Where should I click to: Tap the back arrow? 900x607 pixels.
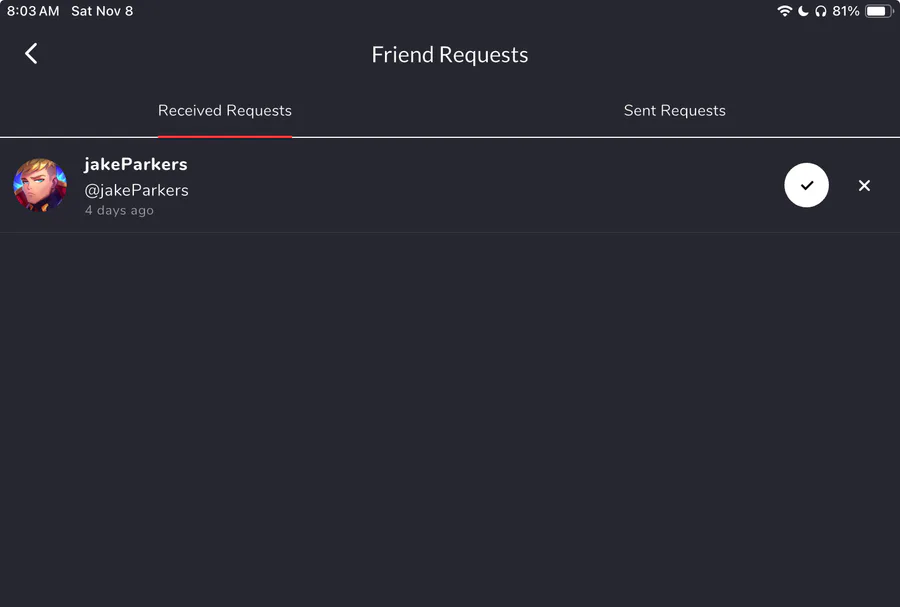(x=31, y=54)
